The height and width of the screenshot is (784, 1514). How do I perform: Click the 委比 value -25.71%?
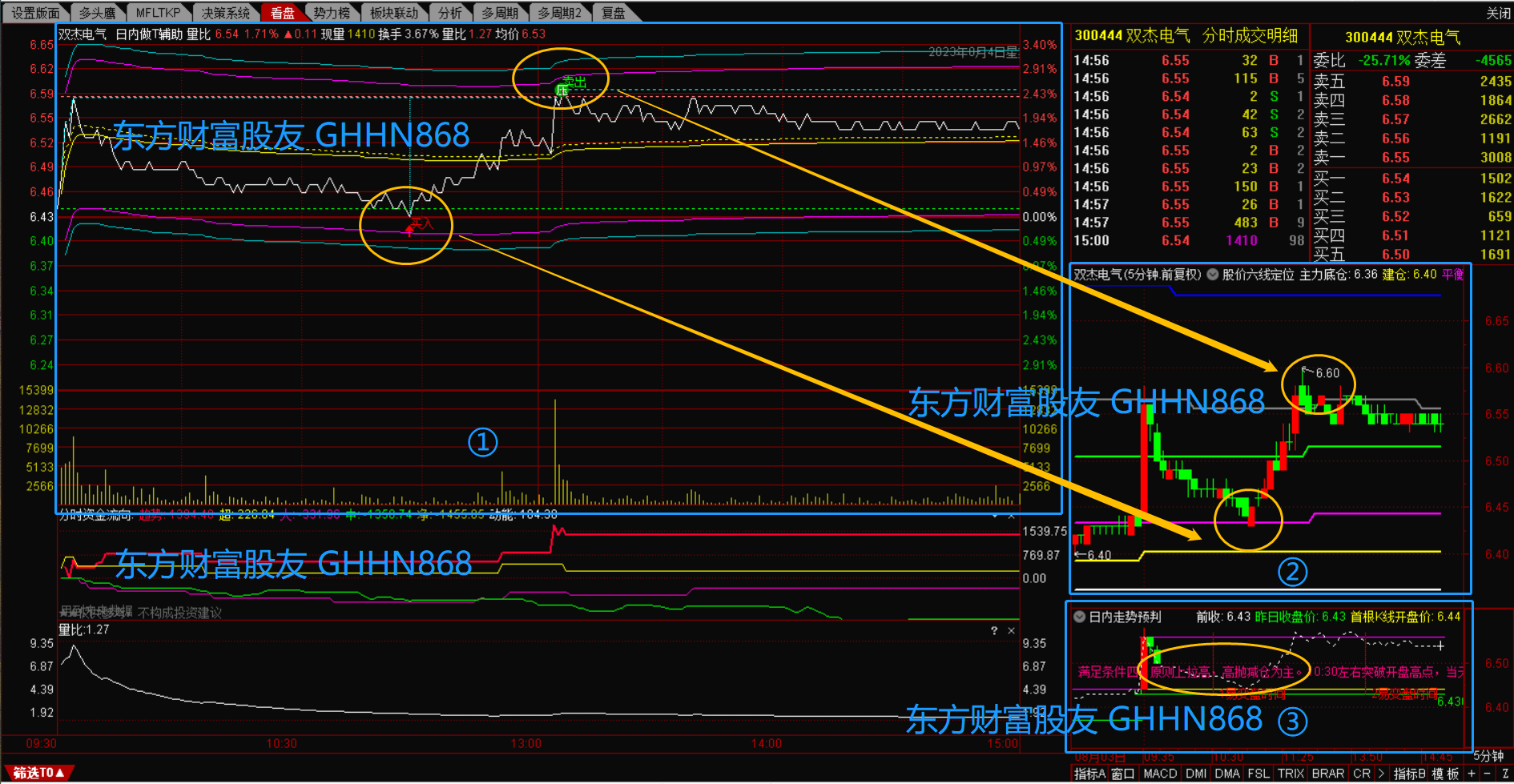[x=1384, y=61]
